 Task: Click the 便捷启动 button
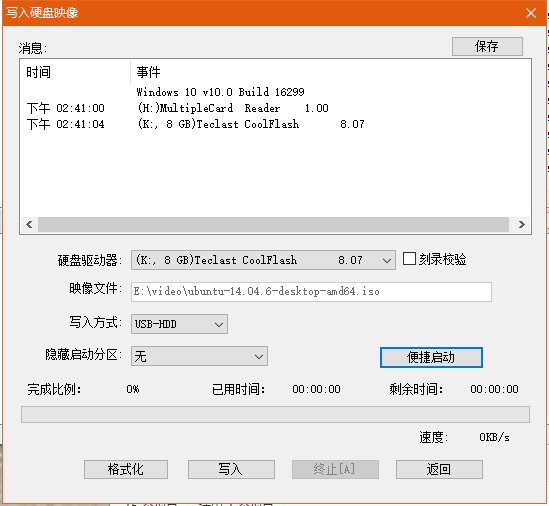pos(431,357)
